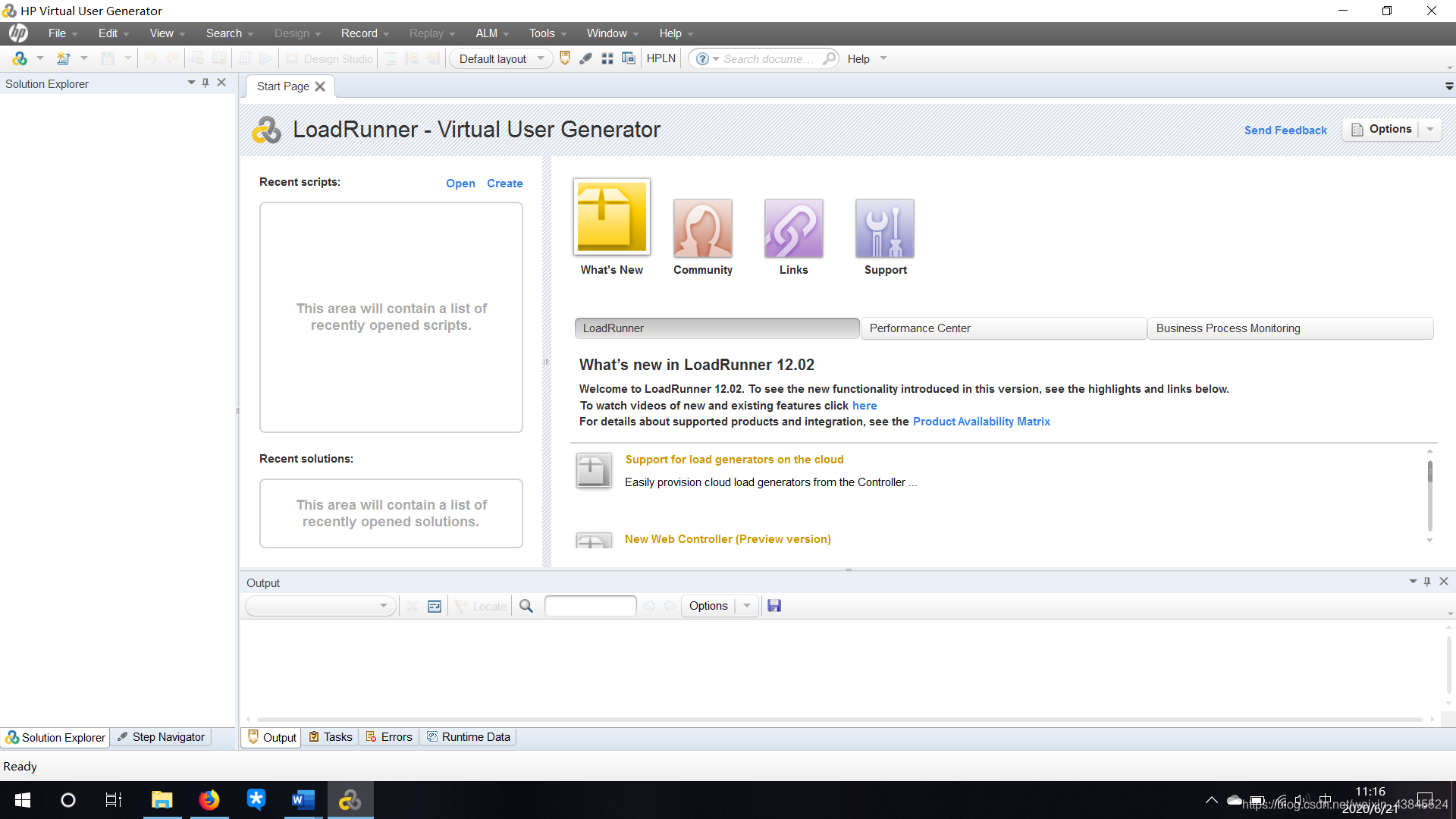The width and height of the screenshot is (1456, 819).
Task: Open the Output source combo box
Action: (319, 606)
